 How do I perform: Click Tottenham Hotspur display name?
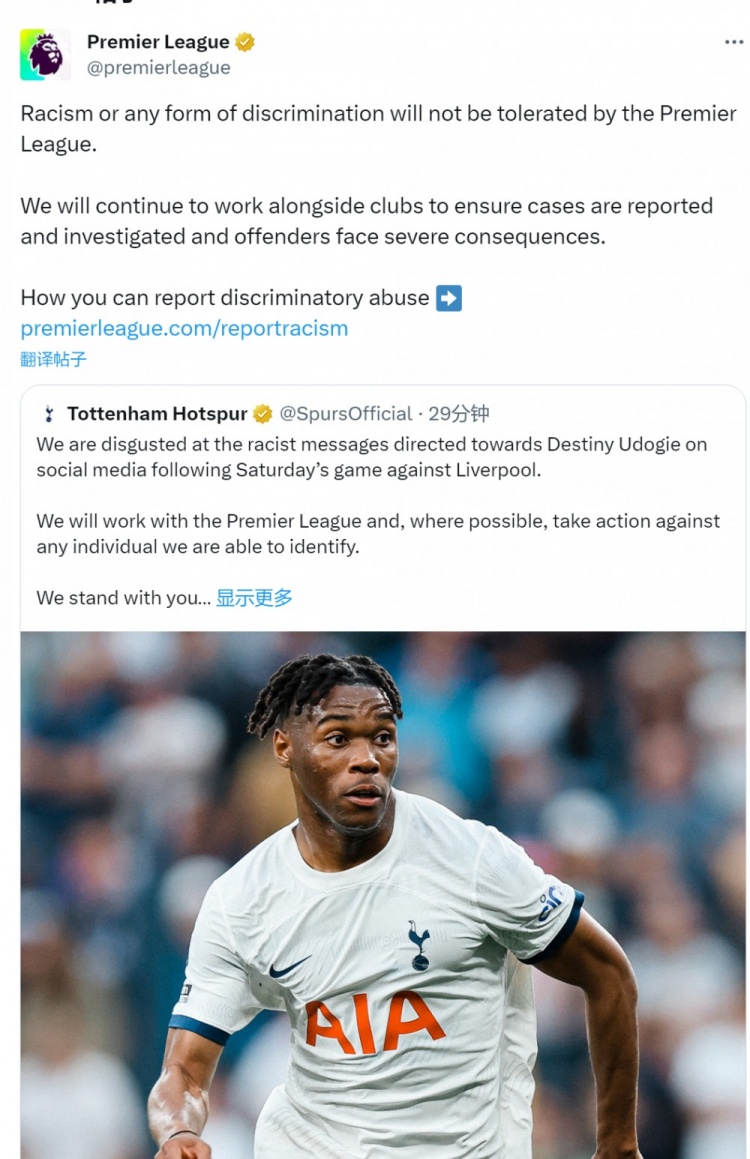tap(157, 414)
